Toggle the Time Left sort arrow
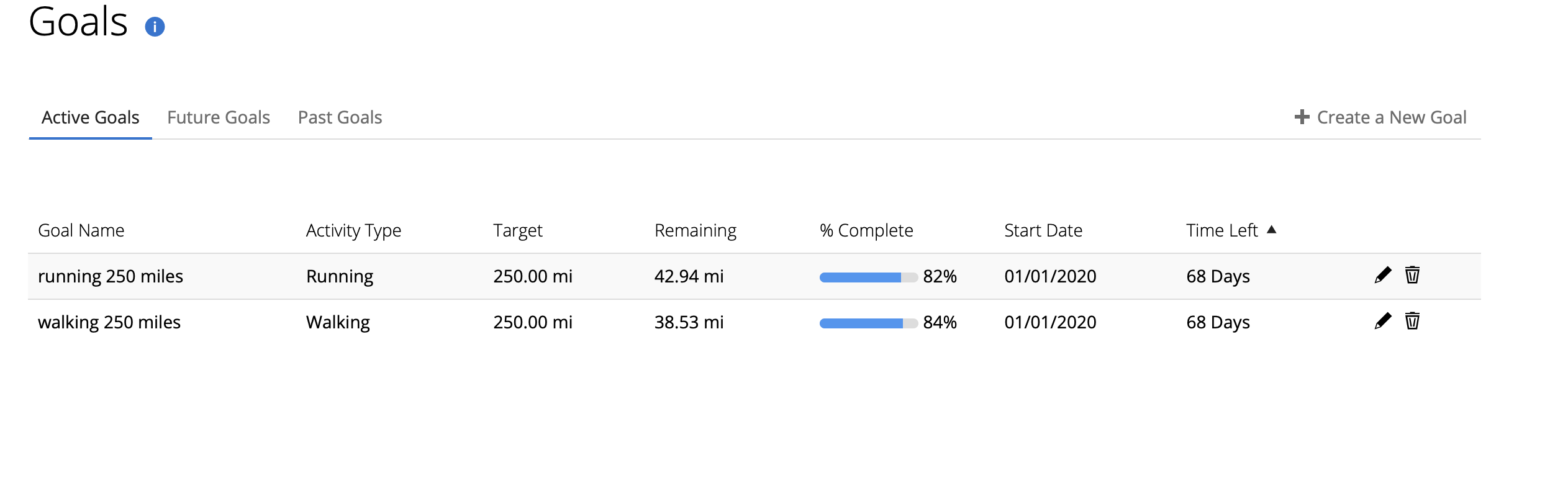This screenshot has height=478, width=1568. (x=1271, y=230)
